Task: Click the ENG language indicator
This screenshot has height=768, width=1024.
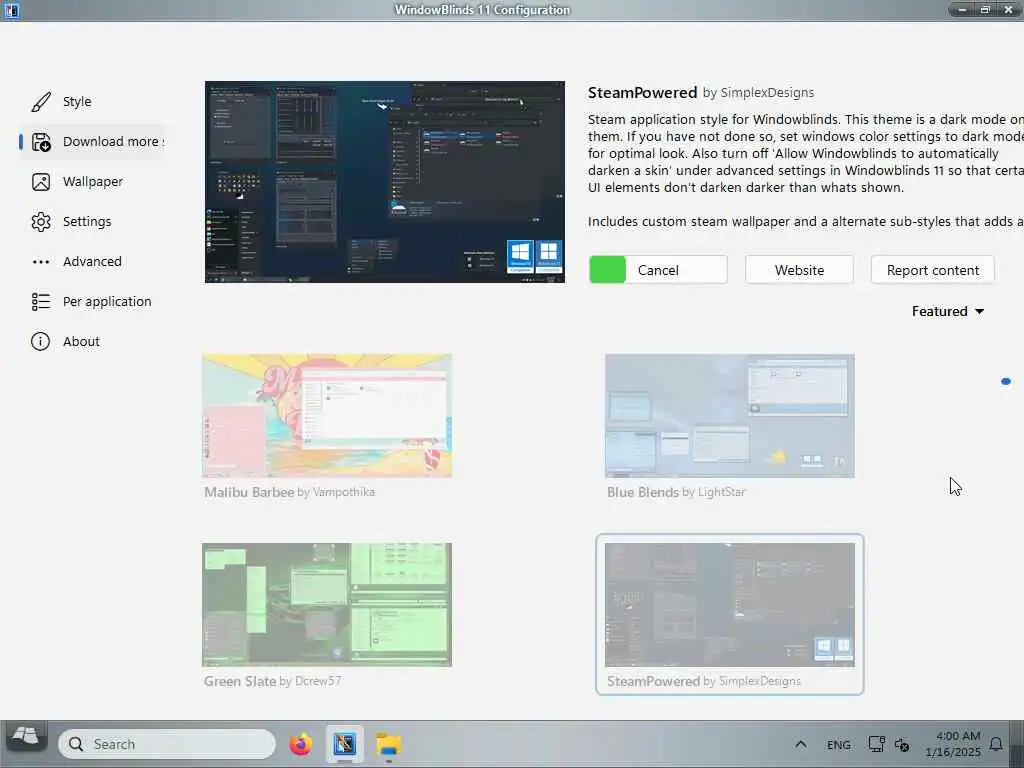Action: tap(839, 745)
